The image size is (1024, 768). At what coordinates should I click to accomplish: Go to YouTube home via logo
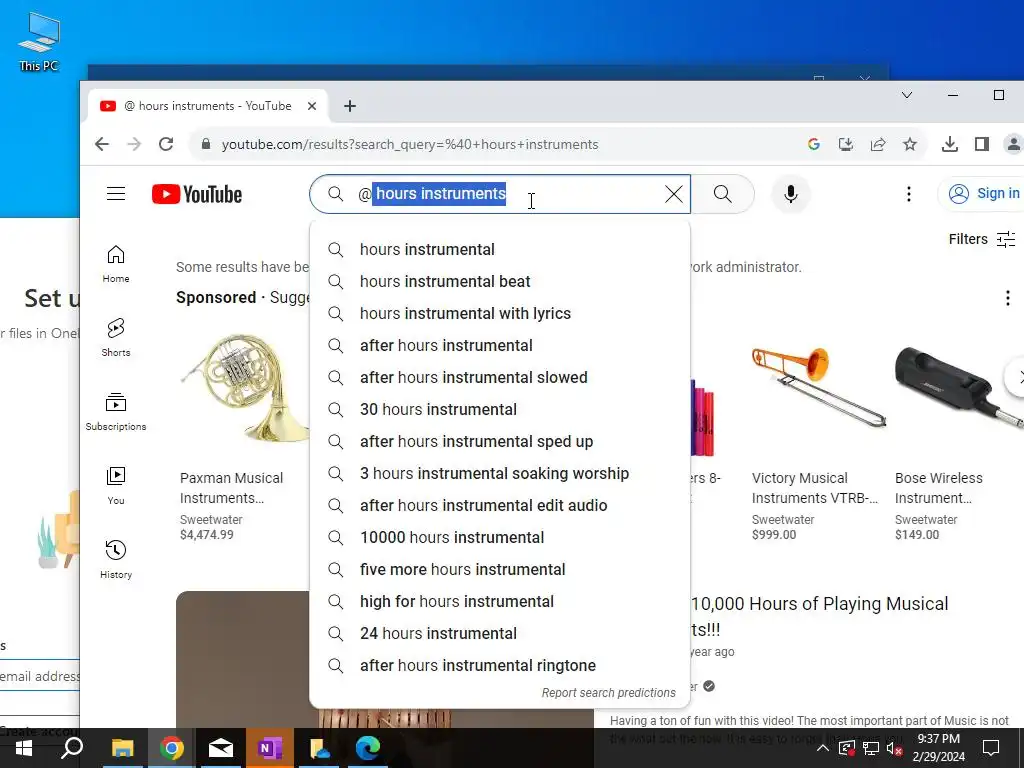(197, 194)
